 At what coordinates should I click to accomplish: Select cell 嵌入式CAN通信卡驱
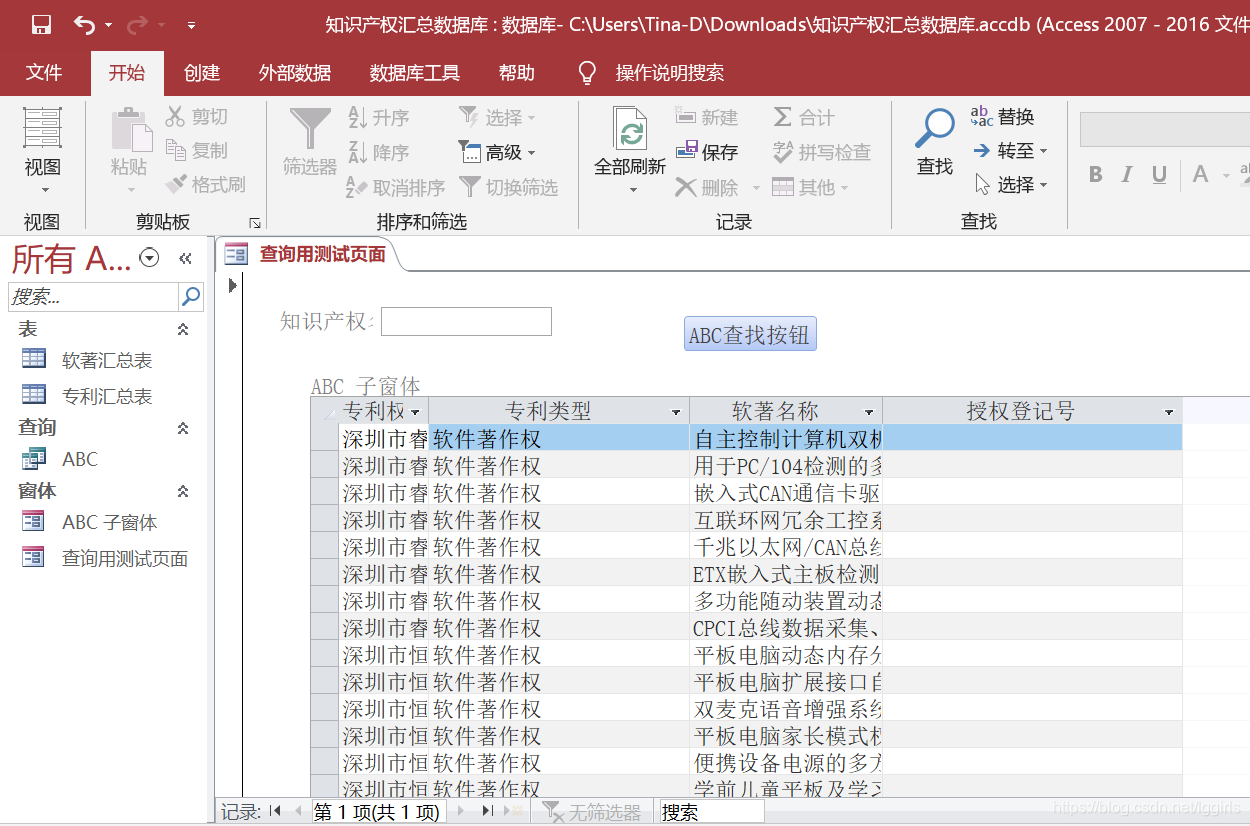(787, 493)
